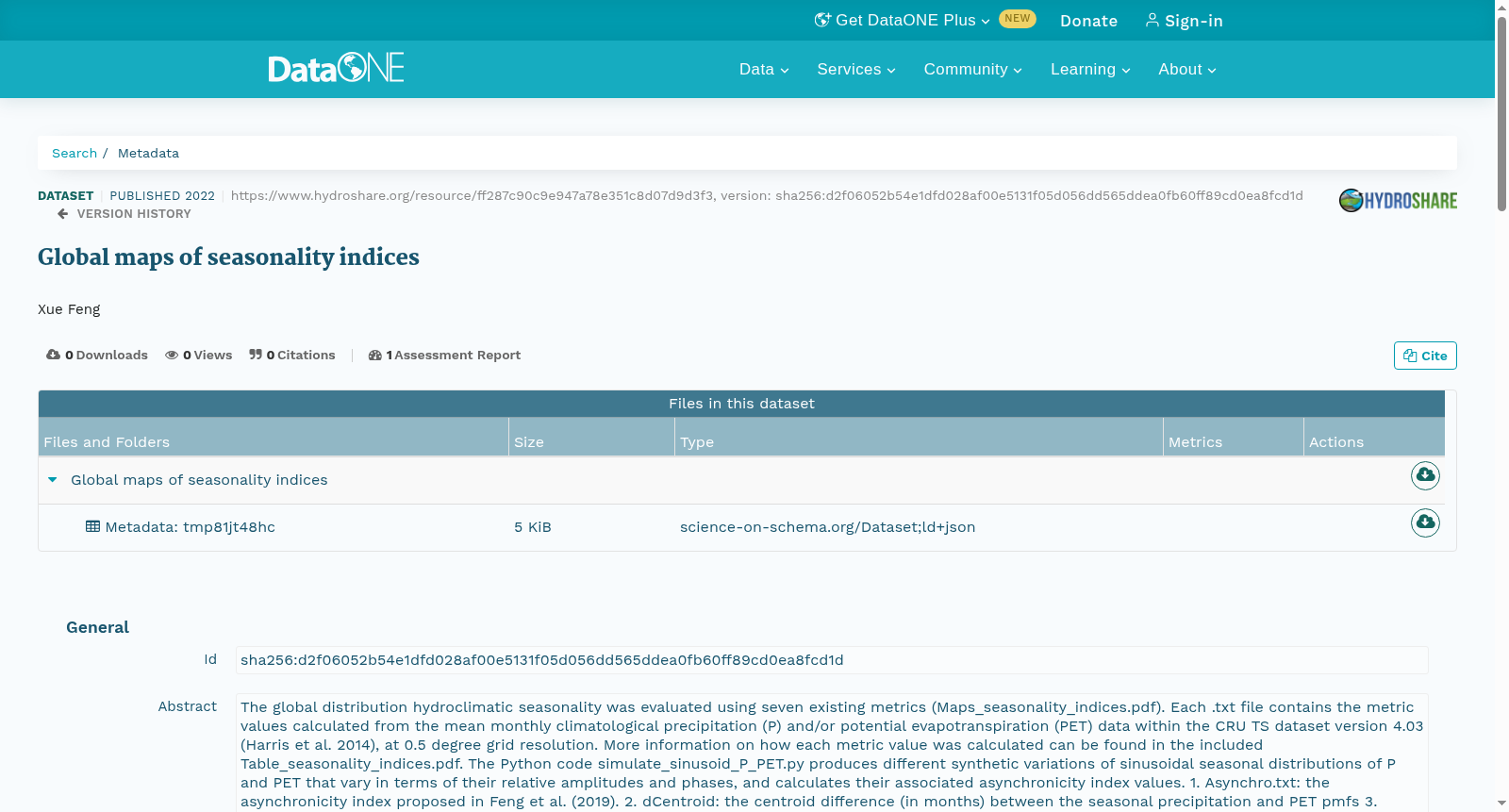The image size is (1509, 812).
Task: Click the version history back arrow
Action: [63, 214]
